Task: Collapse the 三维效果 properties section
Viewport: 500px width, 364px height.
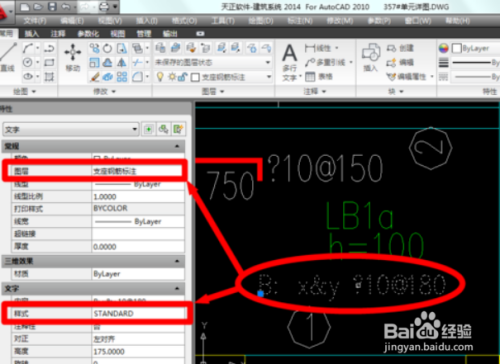Action: coord(177,261)
